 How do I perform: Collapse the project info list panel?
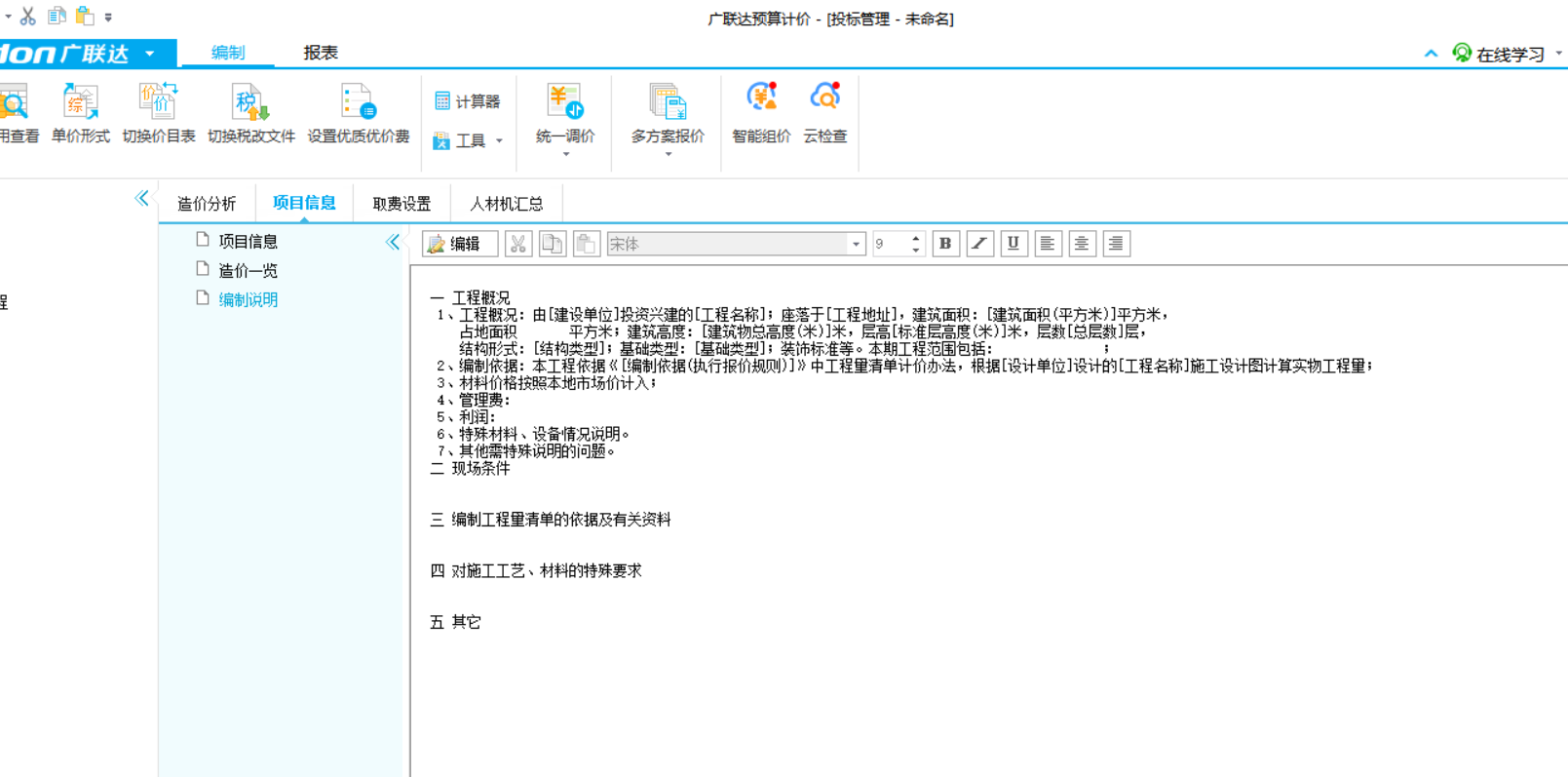click(393, 242)
